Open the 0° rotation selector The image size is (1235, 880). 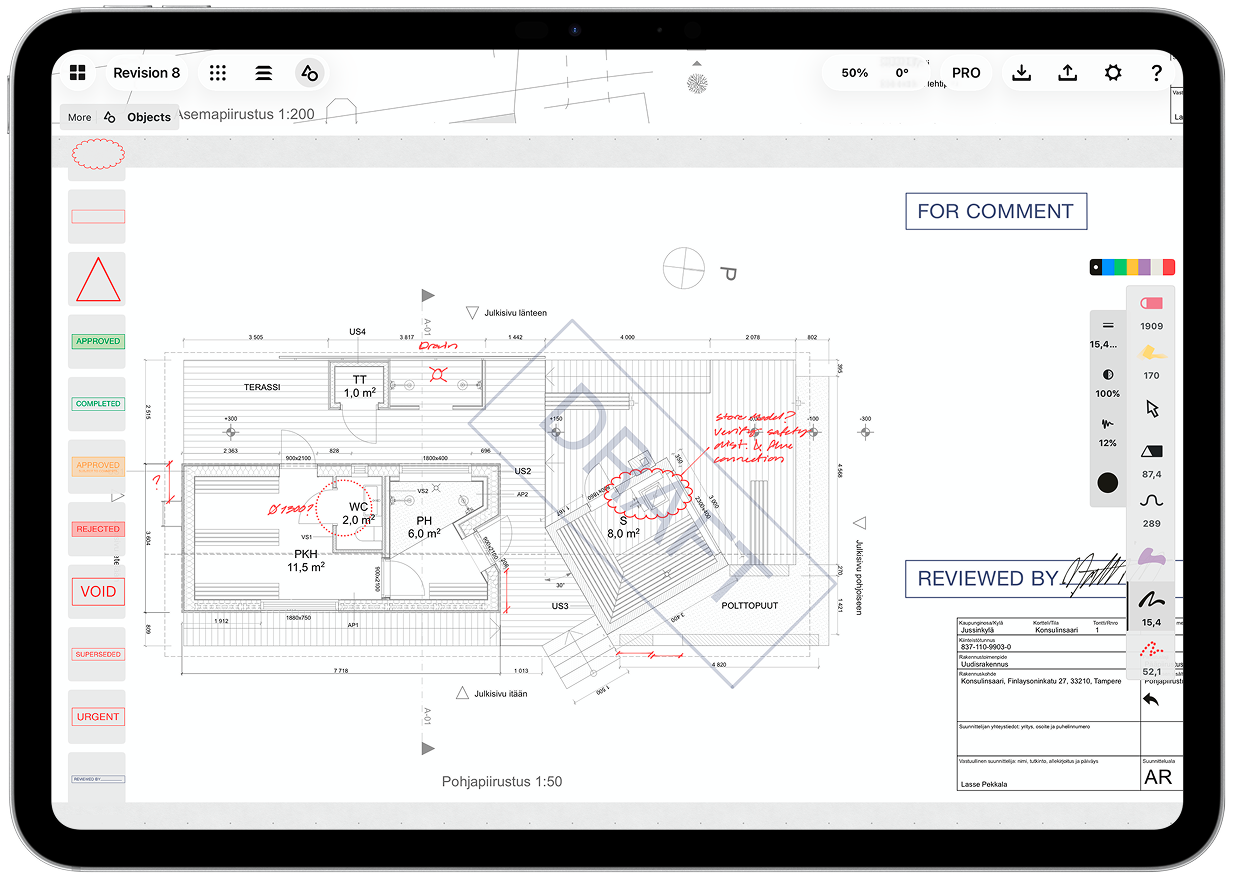point(901,72)
